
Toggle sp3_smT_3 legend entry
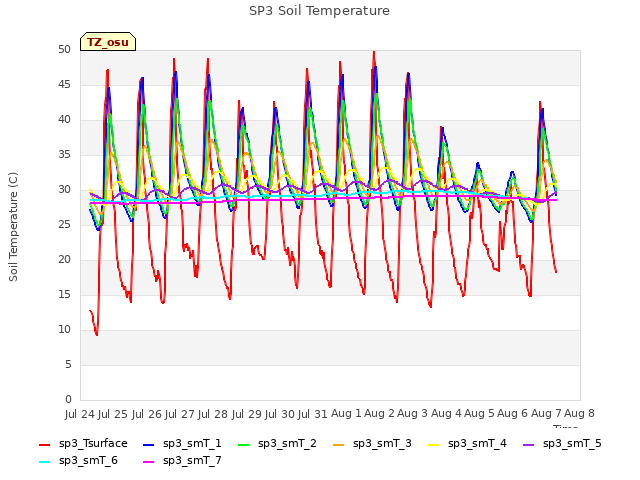click(x=373, y=444)
